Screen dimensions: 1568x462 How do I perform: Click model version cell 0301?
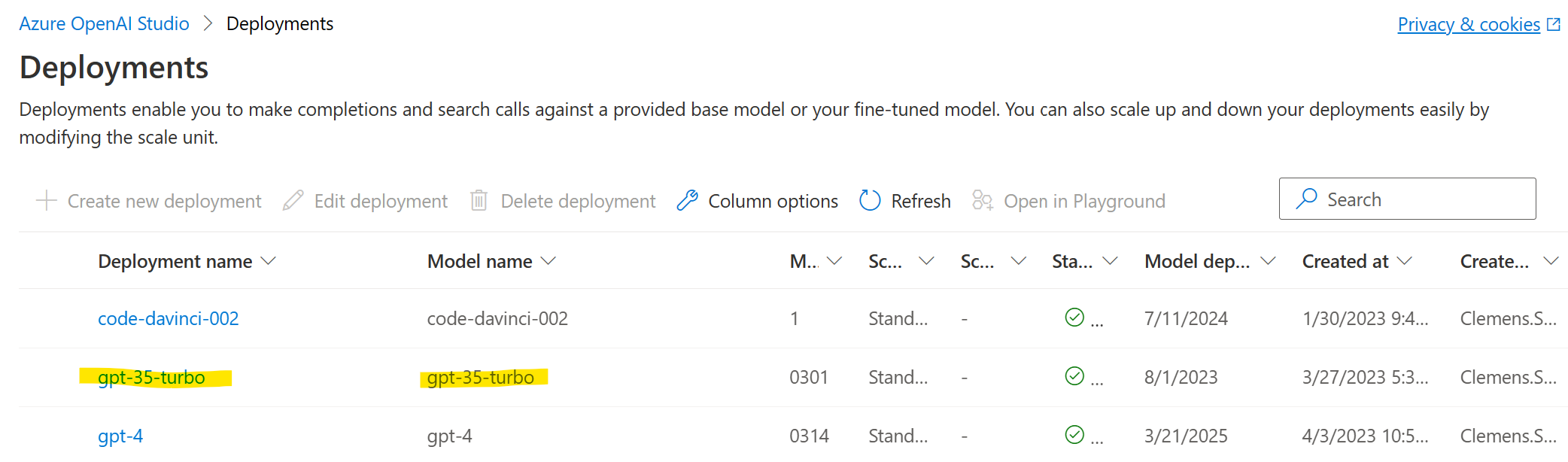(809, 377)
